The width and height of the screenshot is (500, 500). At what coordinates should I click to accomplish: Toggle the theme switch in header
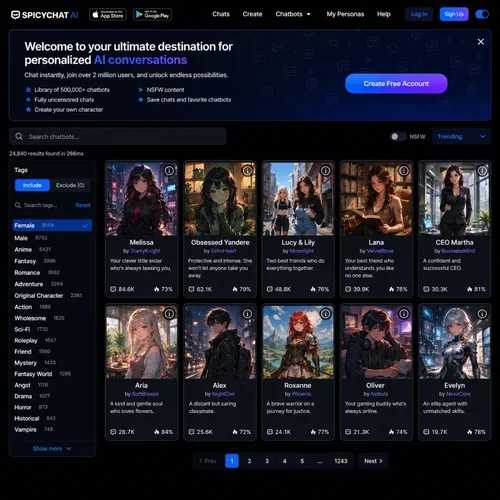pos(482,14)
